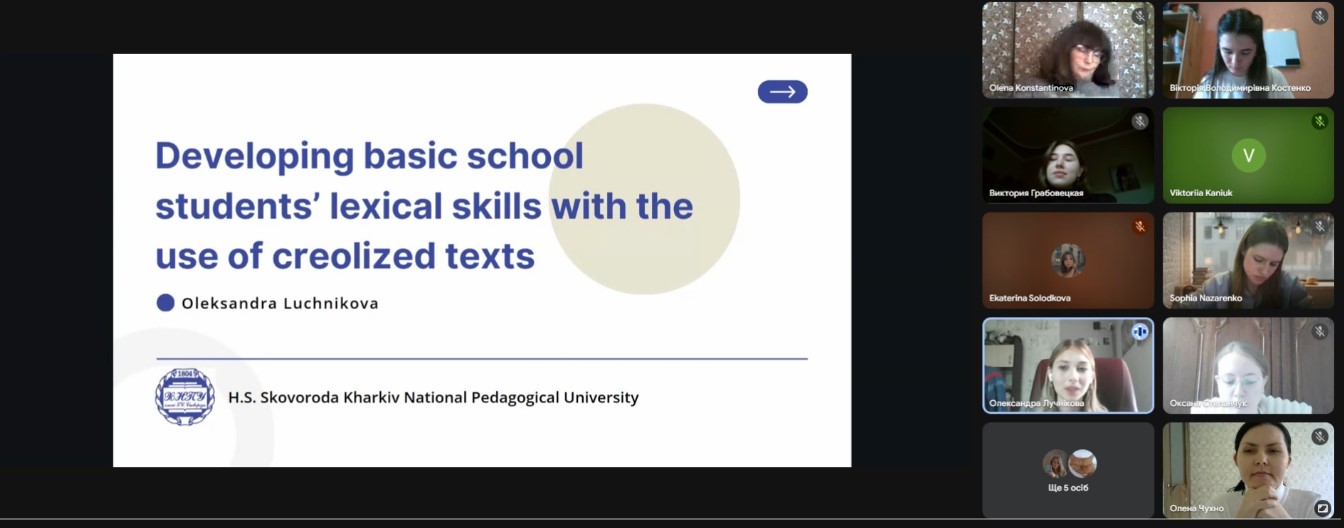The width and height of the screenshot is (1344, 528).
Task: Click the slide title 'Developing basic school'
Action: pyautogui.click(x=369, y=157)
